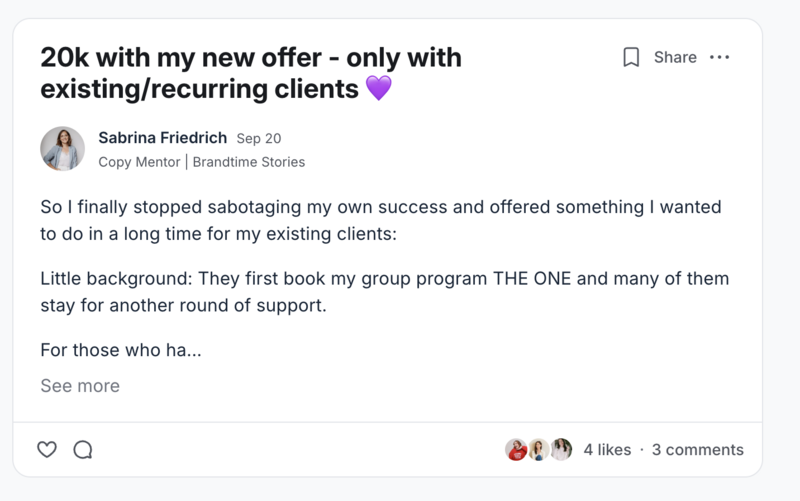
Task: Expand the post with See more
Action: tap(80, 386)
